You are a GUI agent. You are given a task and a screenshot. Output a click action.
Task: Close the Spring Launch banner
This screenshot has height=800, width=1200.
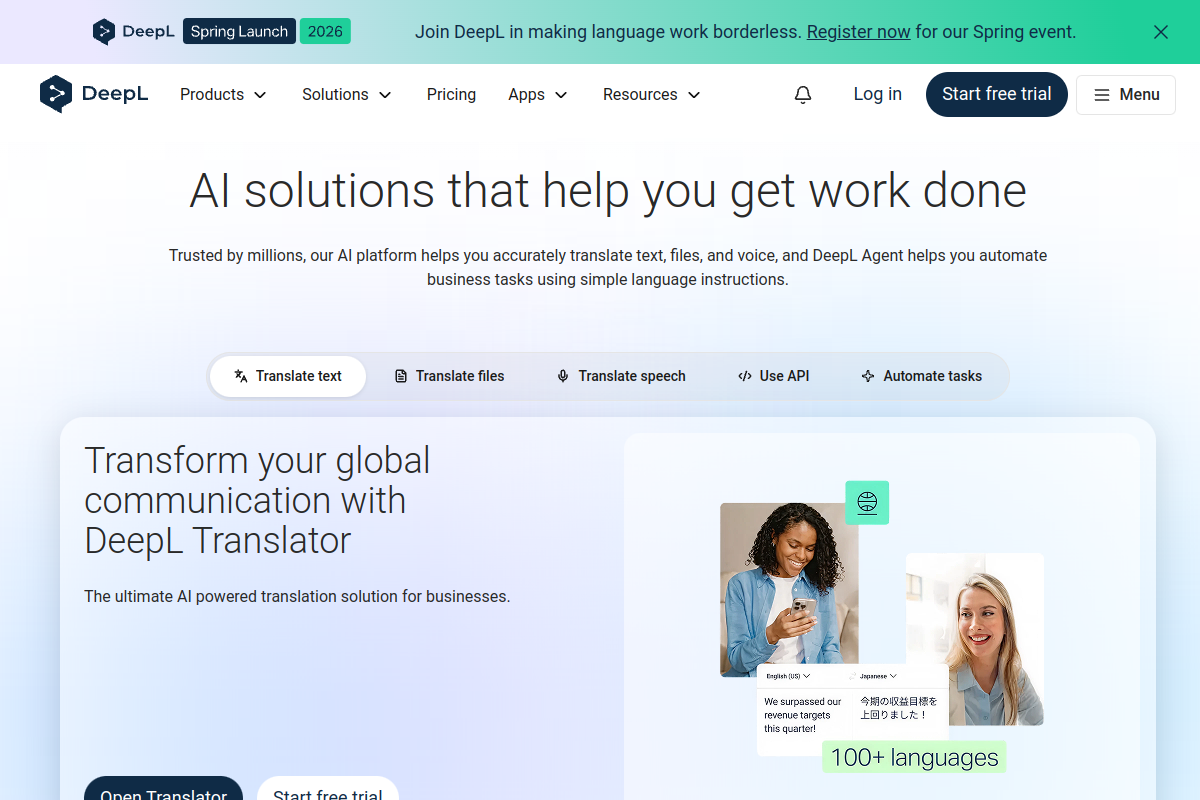click(x=1160, y=32)
